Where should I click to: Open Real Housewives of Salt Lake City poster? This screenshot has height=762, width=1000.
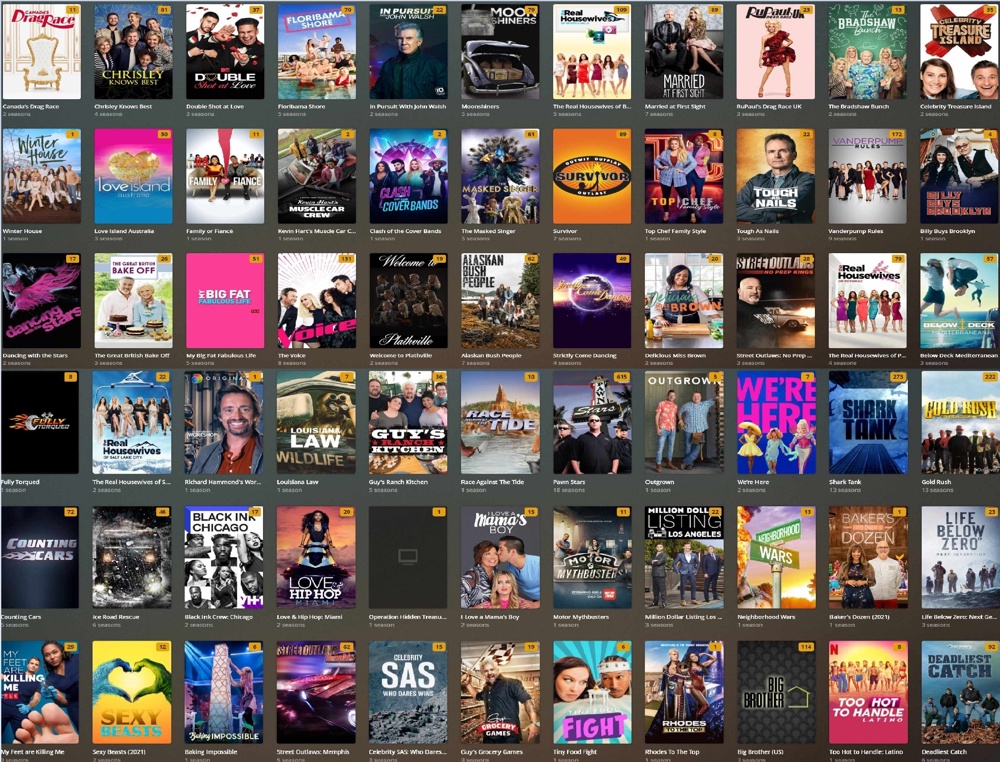(x=132, y=422)
